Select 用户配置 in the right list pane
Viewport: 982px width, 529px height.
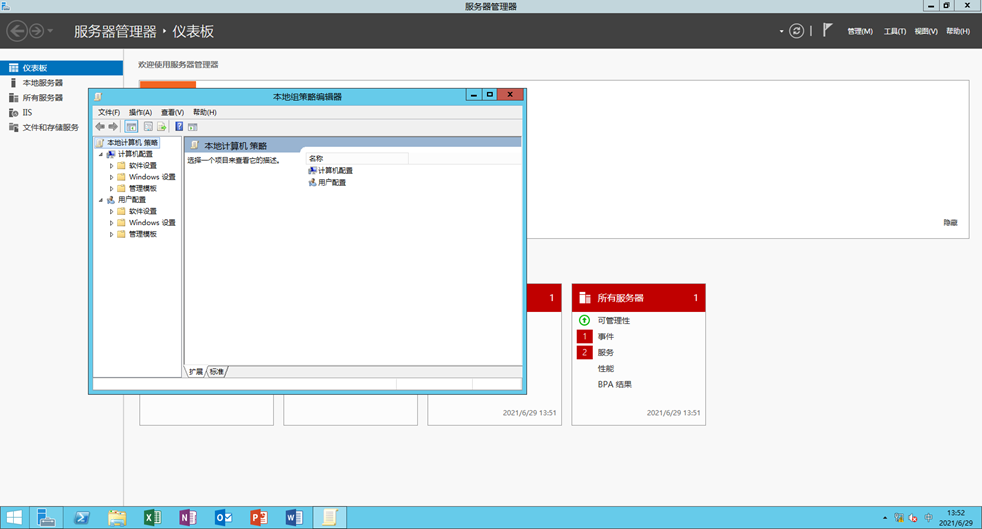331,183
